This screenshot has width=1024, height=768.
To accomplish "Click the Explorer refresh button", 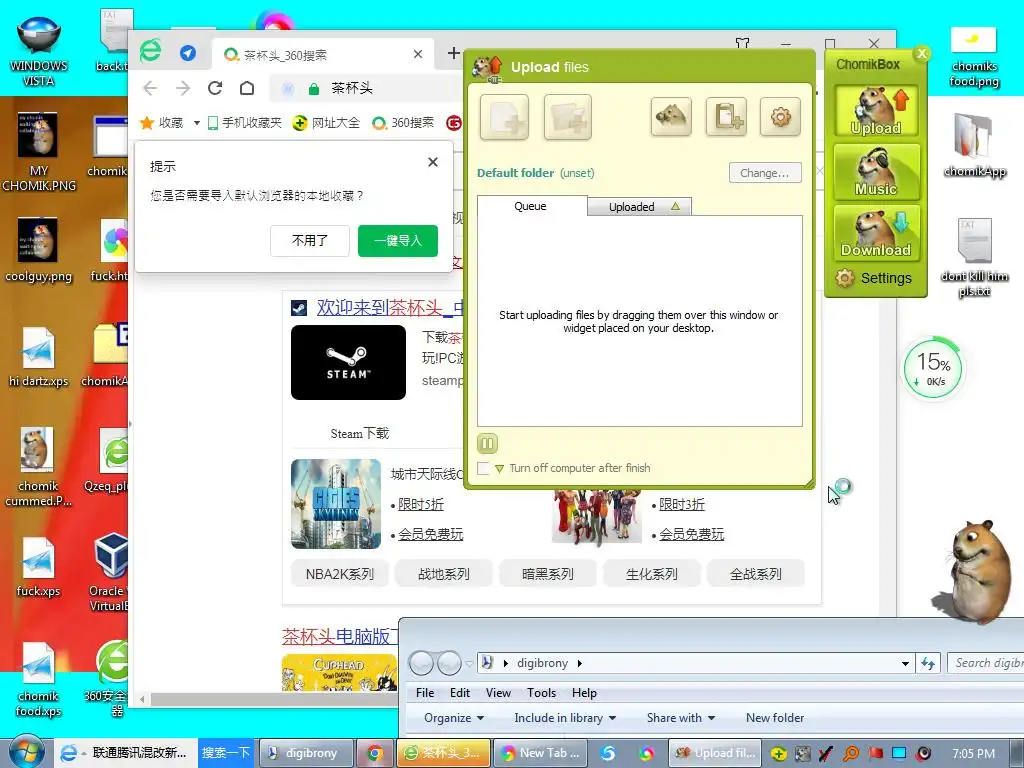I will coord(928,664).
